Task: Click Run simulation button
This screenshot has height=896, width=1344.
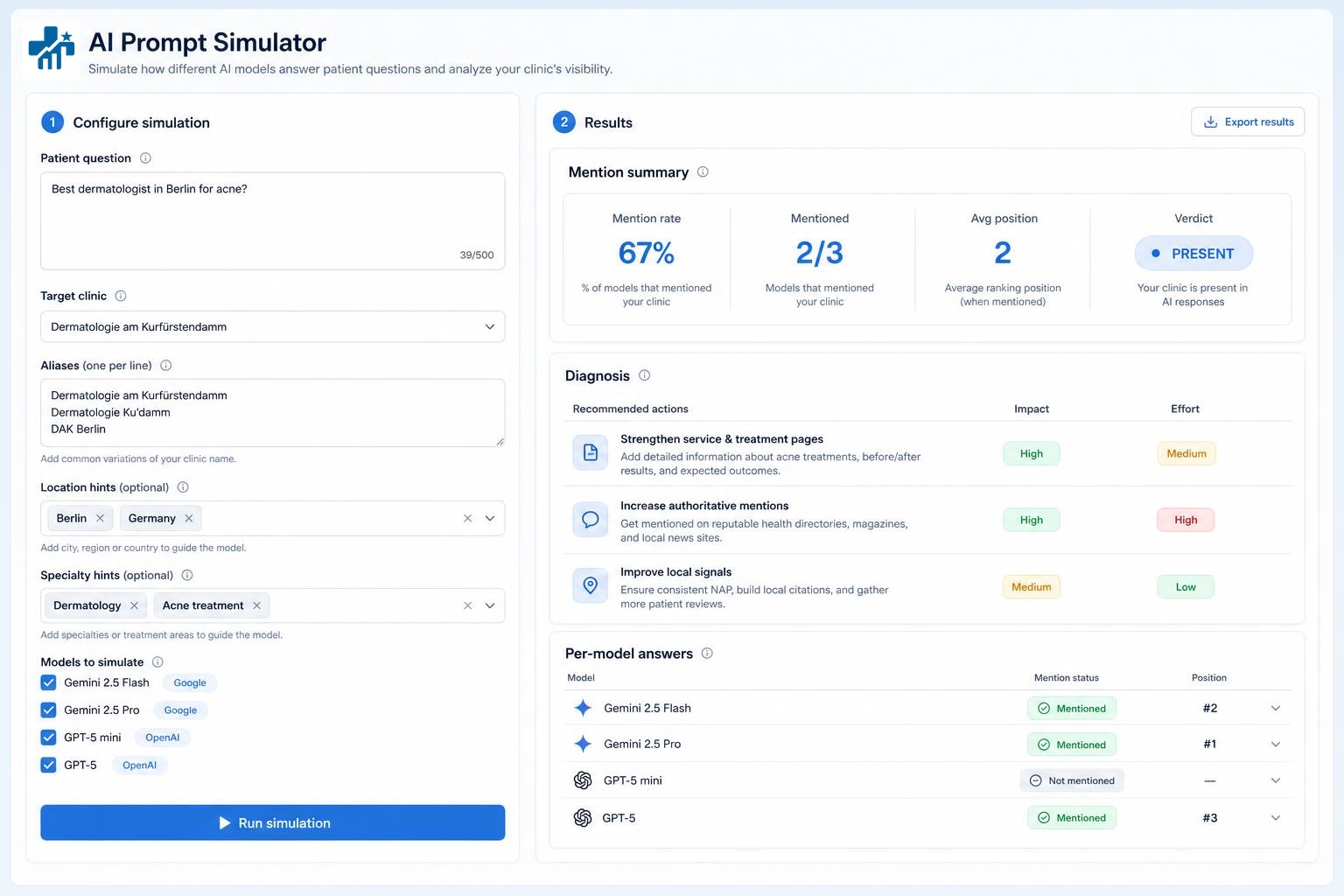Action: point(272,822)
